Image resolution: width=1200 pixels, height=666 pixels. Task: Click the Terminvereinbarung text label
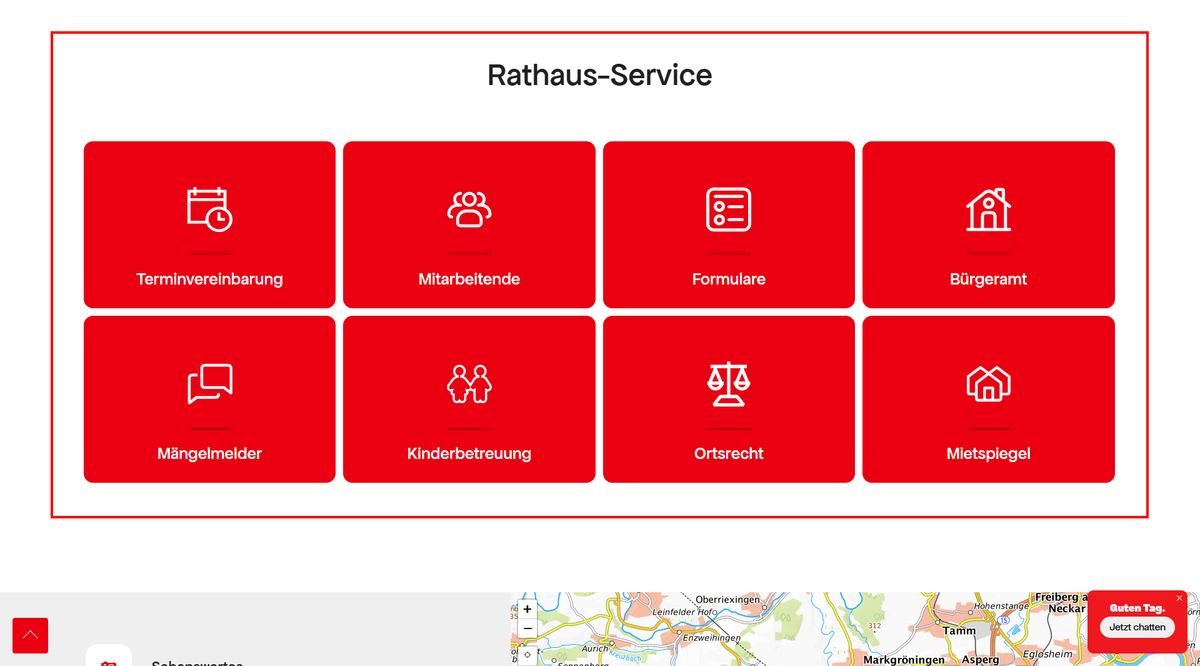(x=209, y=279)
